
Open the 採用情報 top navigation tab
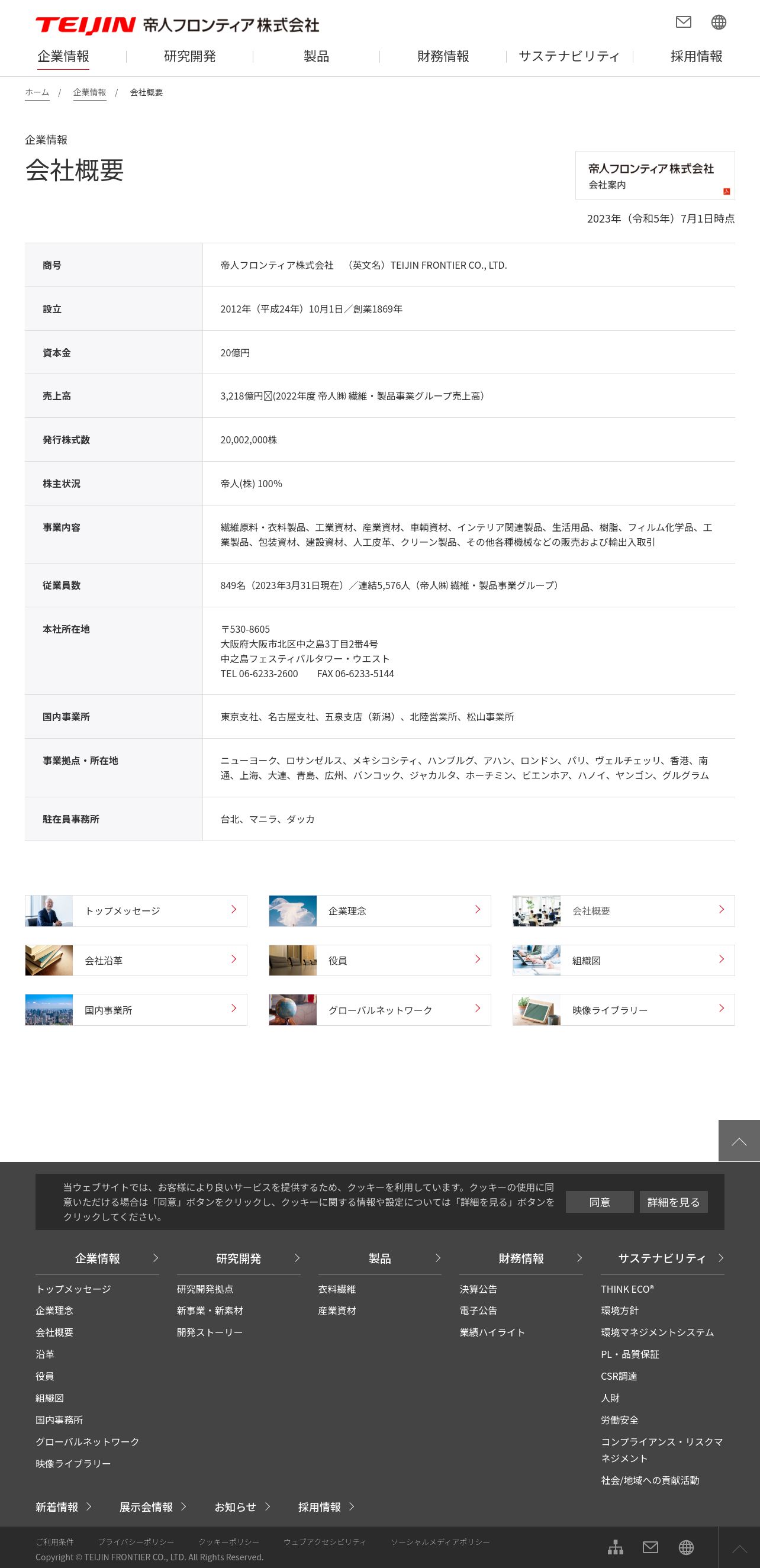tap(696, 57)
